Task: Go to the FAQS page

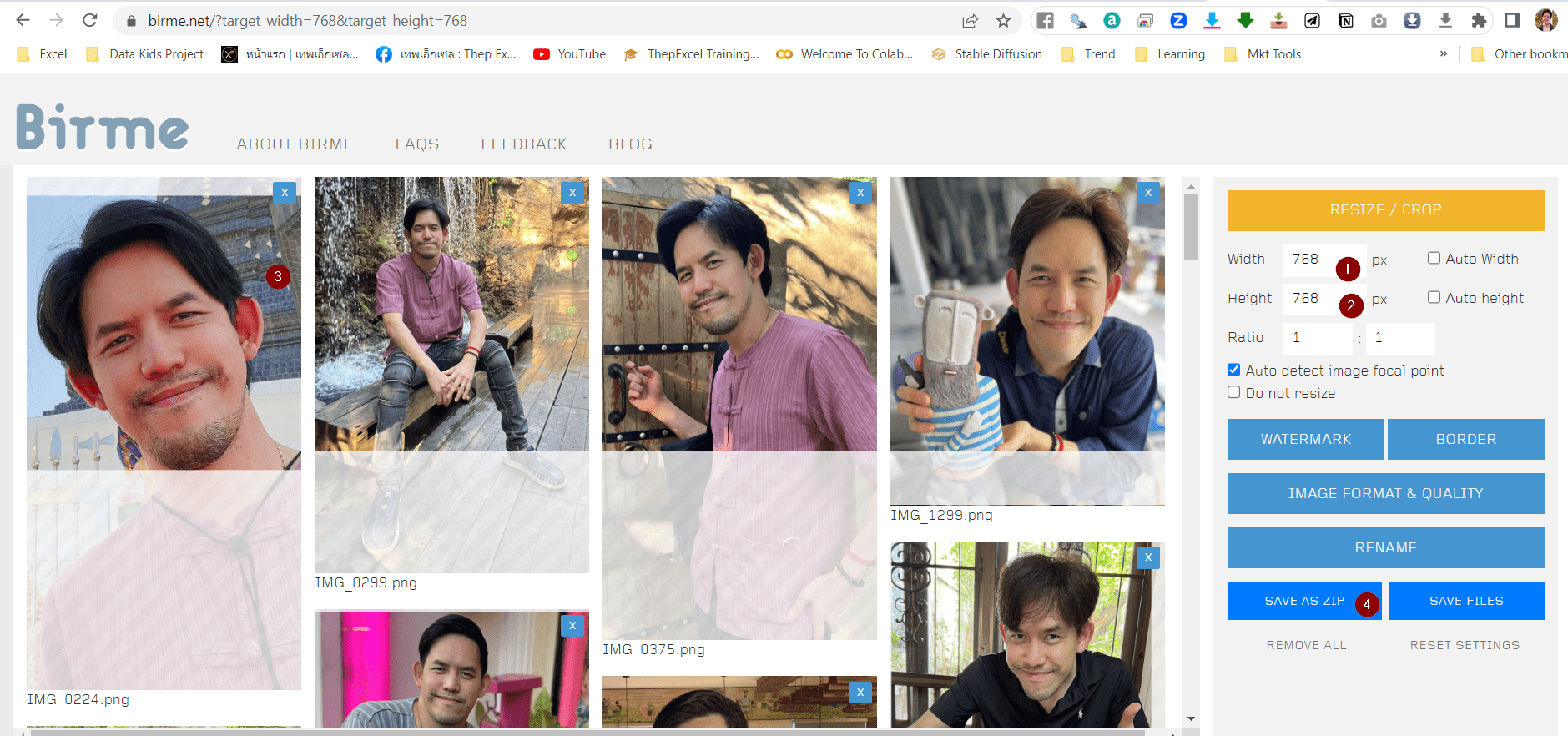Action: (x=417, y=144)
